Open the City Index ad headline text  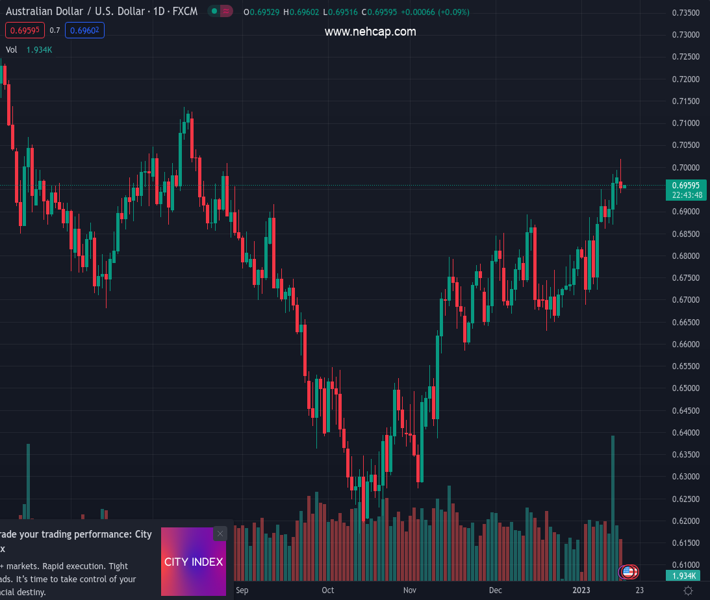click(76, 541)
